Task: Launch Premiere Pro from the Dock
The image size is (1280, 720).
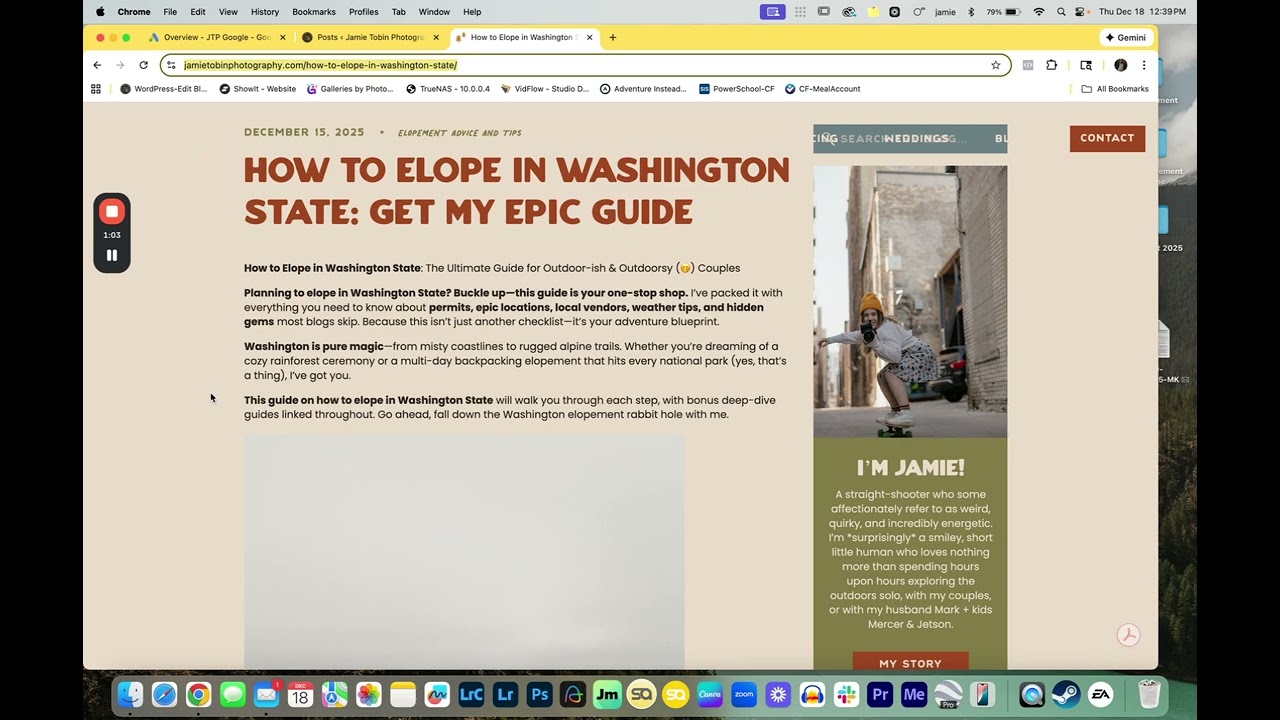Action: tap(880, 694)
